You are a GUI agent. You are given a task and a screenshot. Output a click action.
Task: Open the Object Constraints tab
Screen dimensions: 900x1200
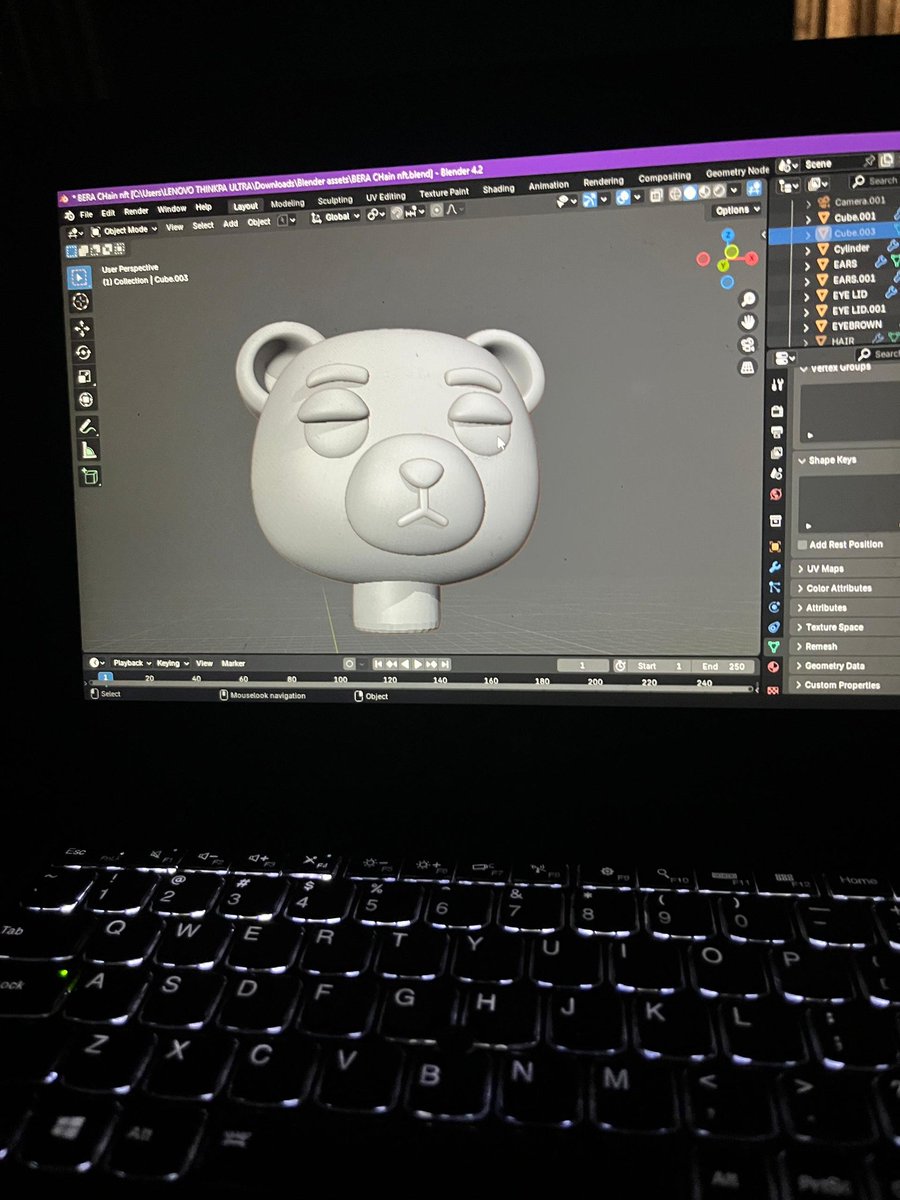tap(775, 627)
